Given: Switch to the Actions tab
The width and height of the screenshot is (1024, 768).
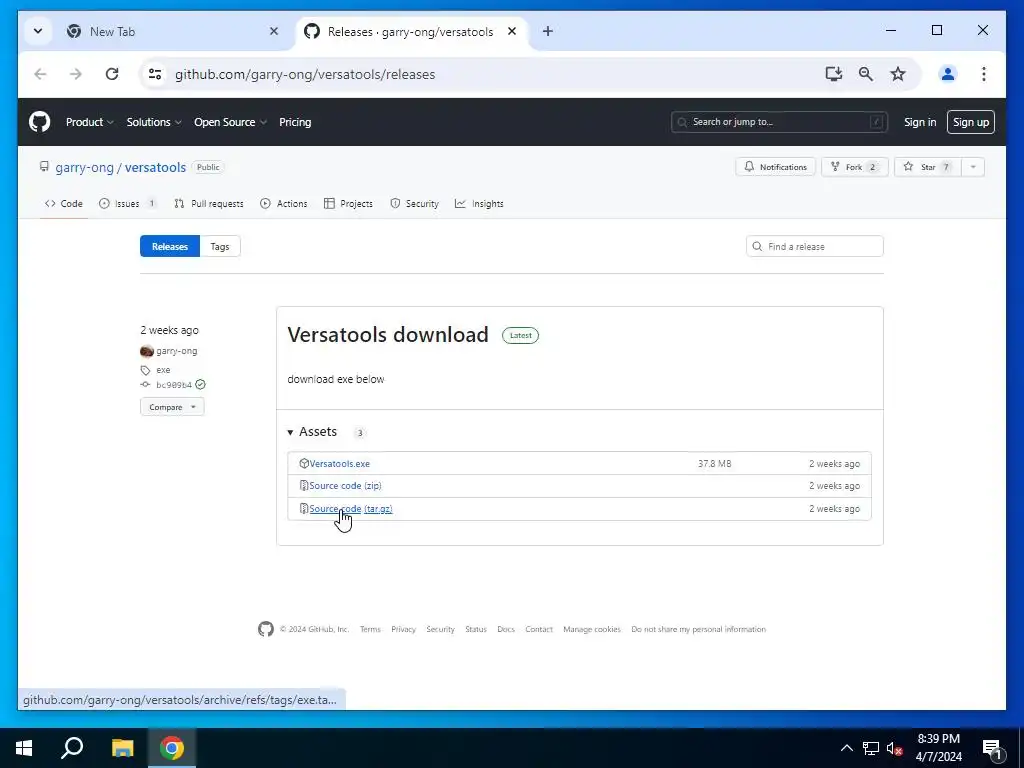Looking at the screenshot, I should [x=283, y=204].
